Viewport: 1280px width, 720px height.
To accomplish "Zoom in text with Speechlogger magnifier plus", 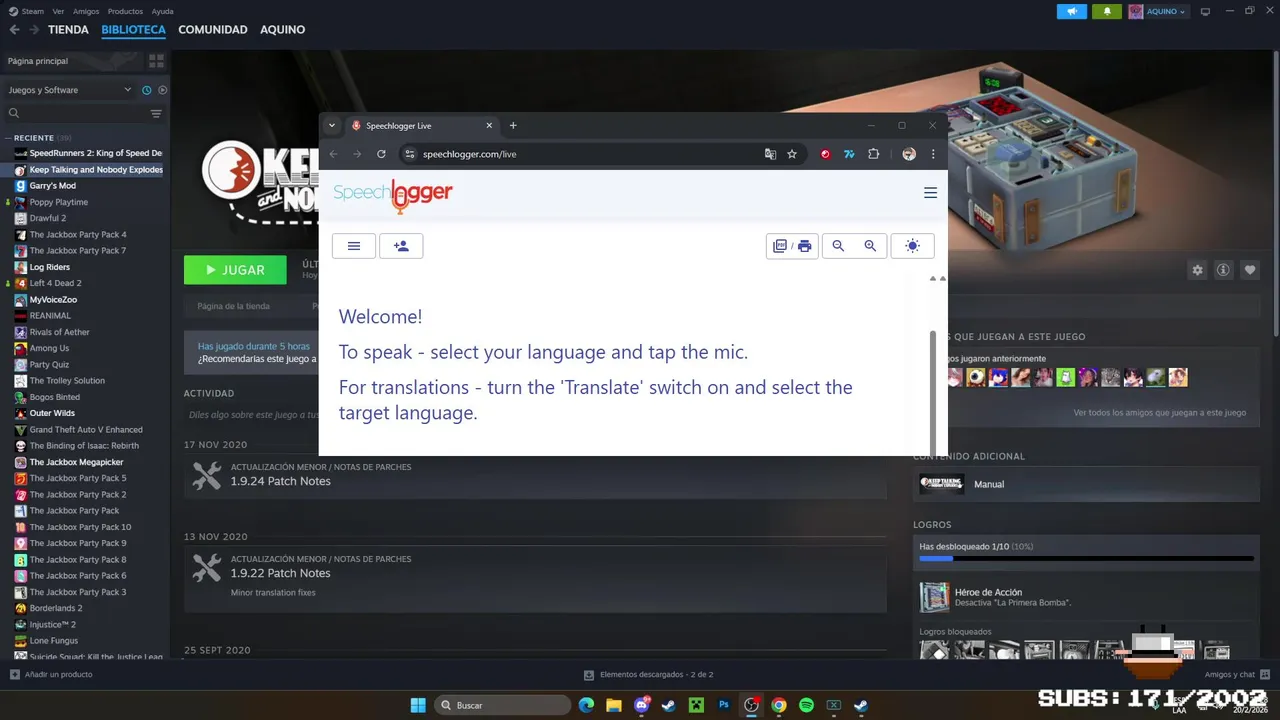I will (x=870, y=246).
